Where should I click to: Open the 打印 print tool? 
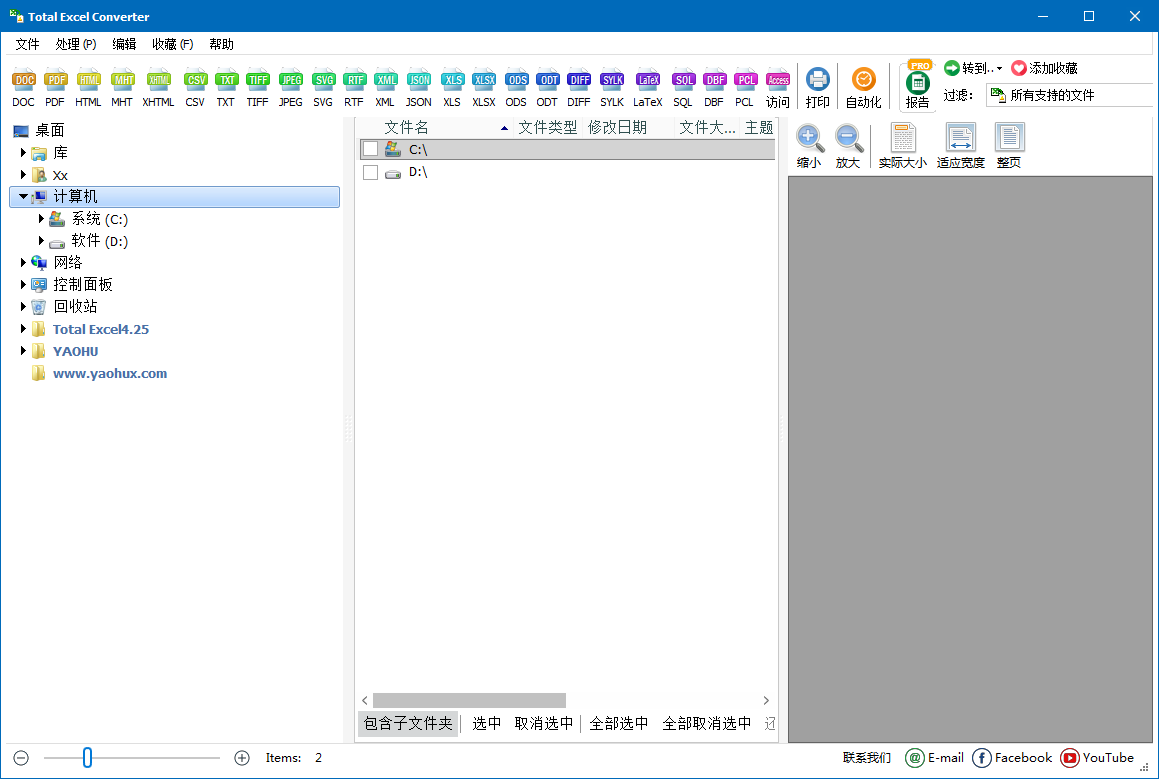818,81
